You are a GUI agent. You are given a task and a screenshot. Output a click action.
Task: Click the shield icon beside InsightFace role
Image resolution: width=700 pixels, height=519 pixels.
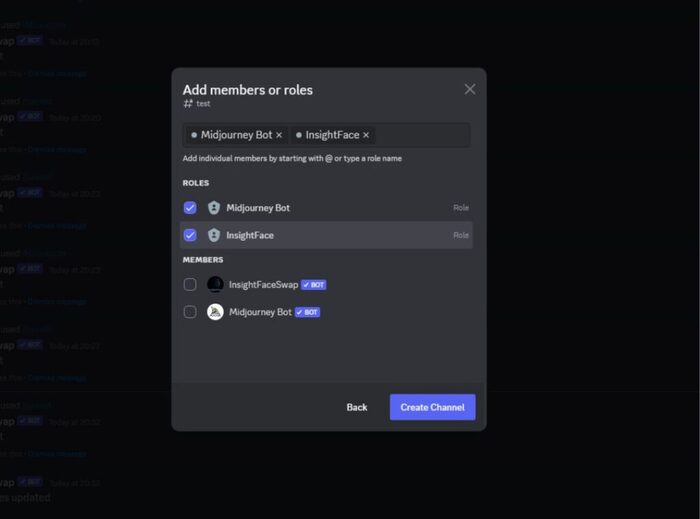click(x=214, y=235)
